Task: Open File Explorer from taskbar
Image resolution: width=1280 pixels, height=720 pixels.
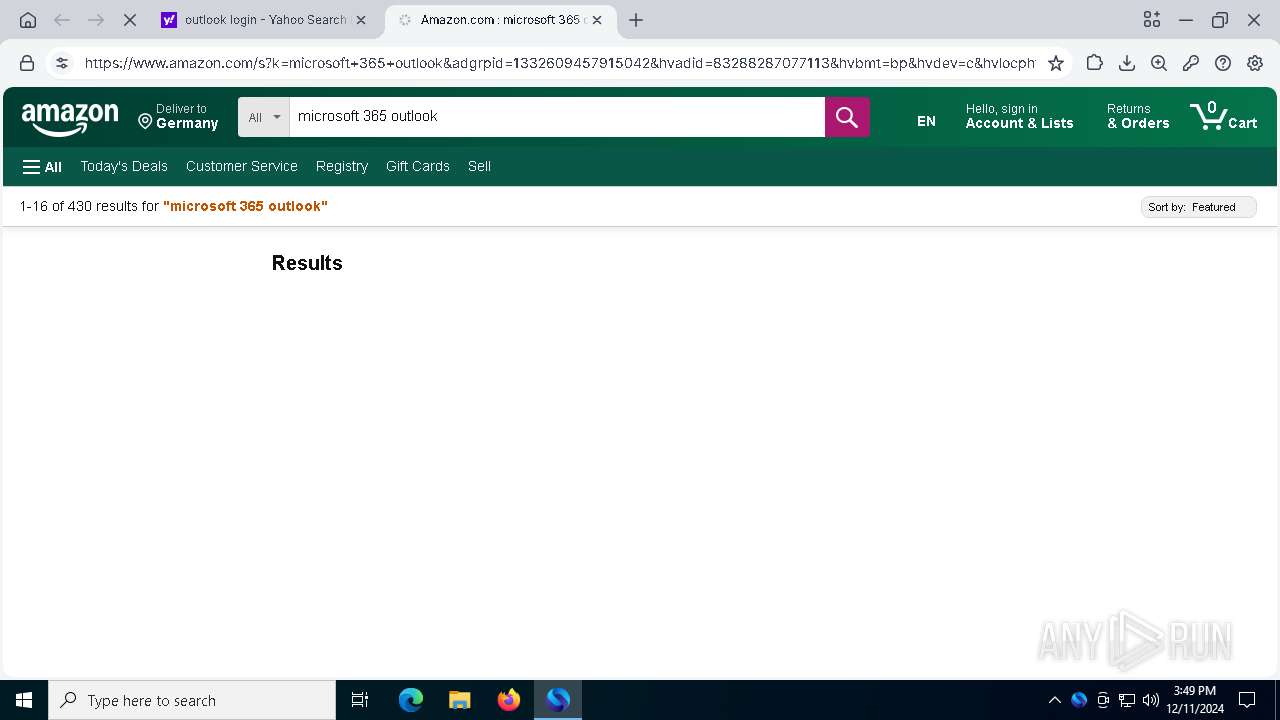Action: click(x=459, y=700)
